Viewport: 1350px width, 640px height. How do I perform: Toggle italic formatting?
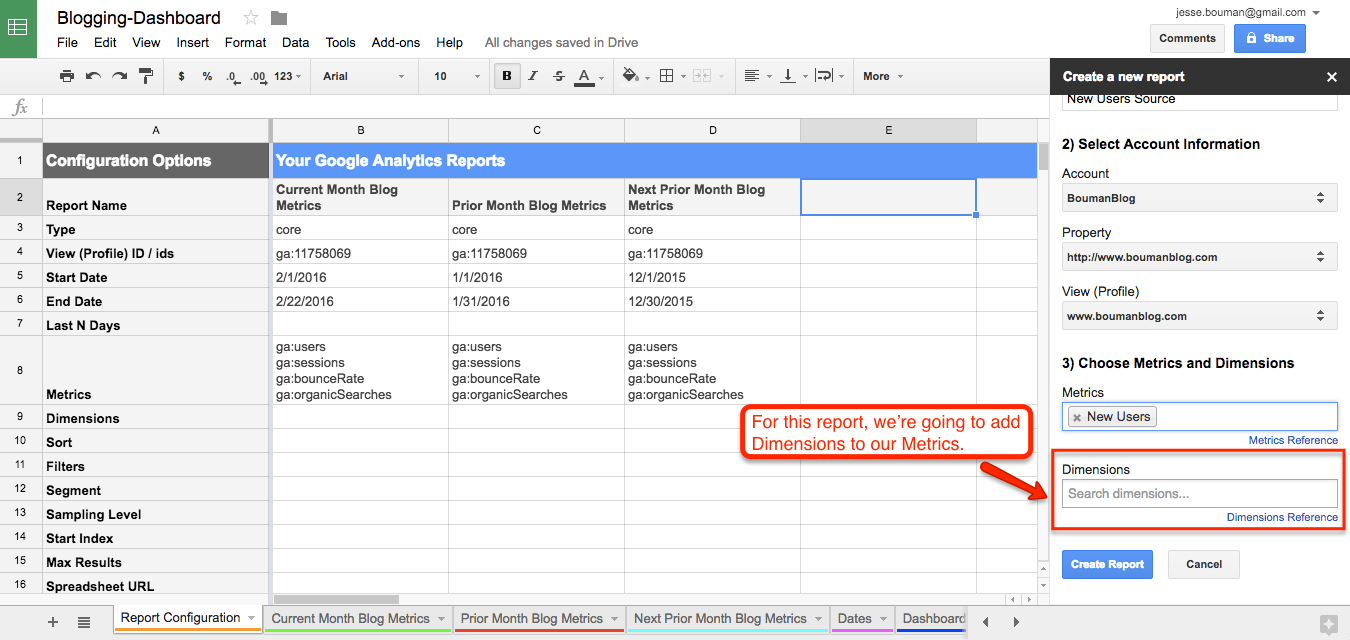click(x=532, y=76)
